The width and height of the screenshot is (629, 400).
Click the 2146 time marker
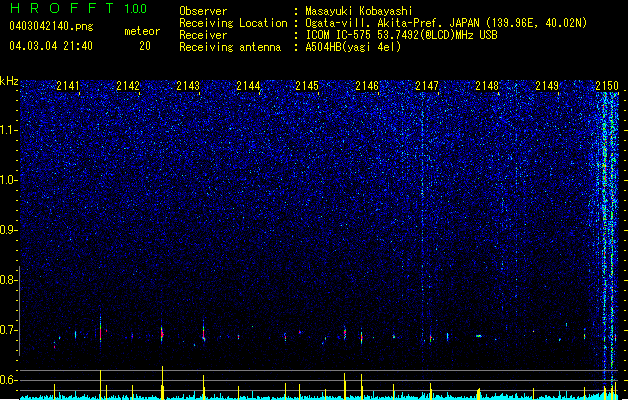(367, 85)
